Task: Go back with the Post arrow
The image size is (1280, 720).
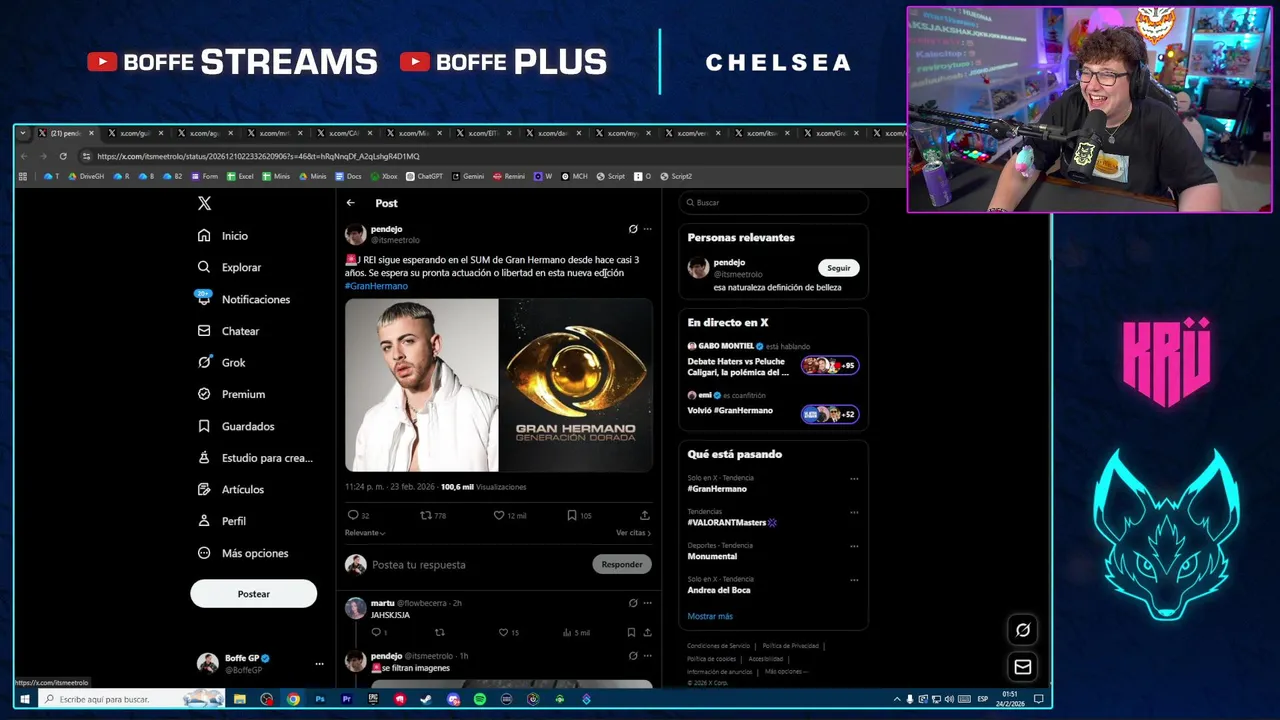Action: [x=351, y=203]
